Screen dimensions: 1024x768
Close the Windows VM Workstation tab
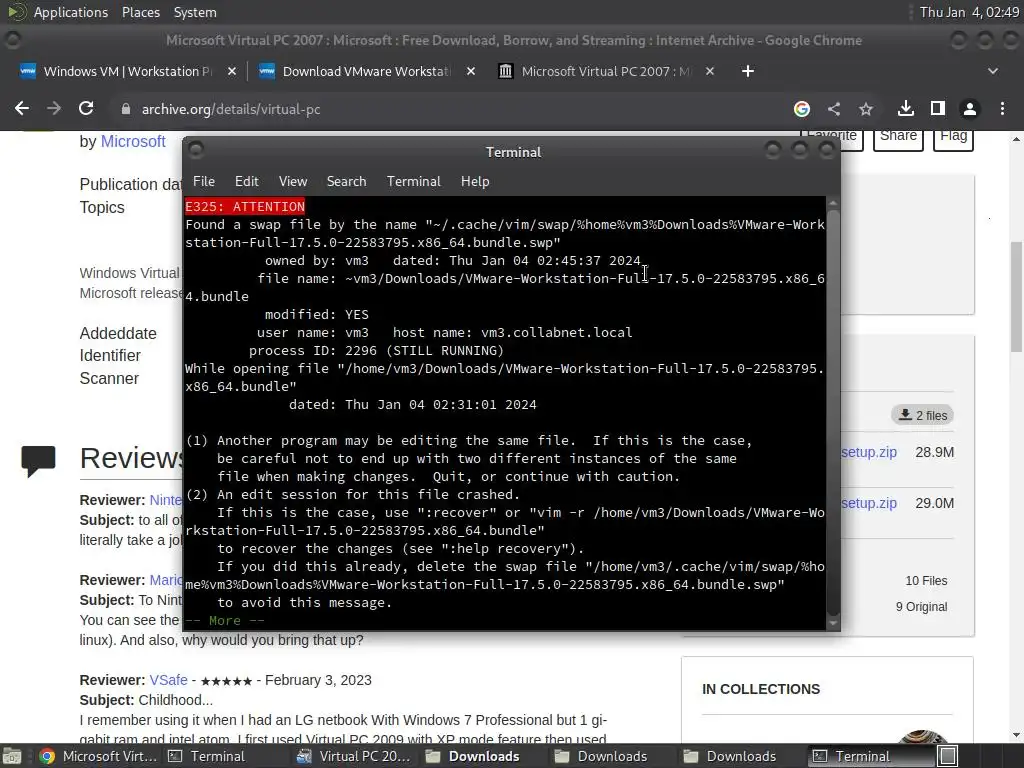point(232,71)
